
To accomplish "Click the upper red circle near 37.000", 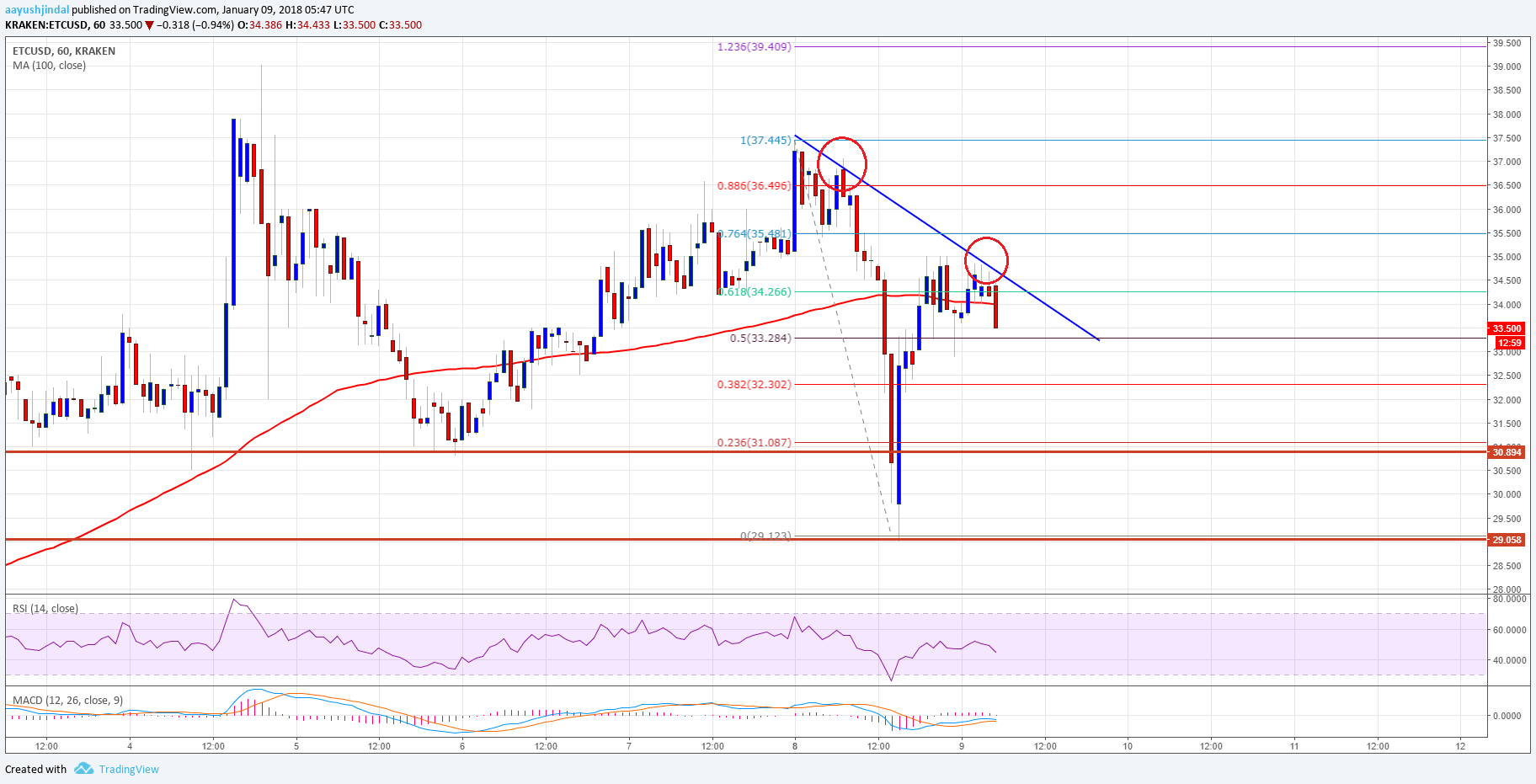I will (841, 162).
